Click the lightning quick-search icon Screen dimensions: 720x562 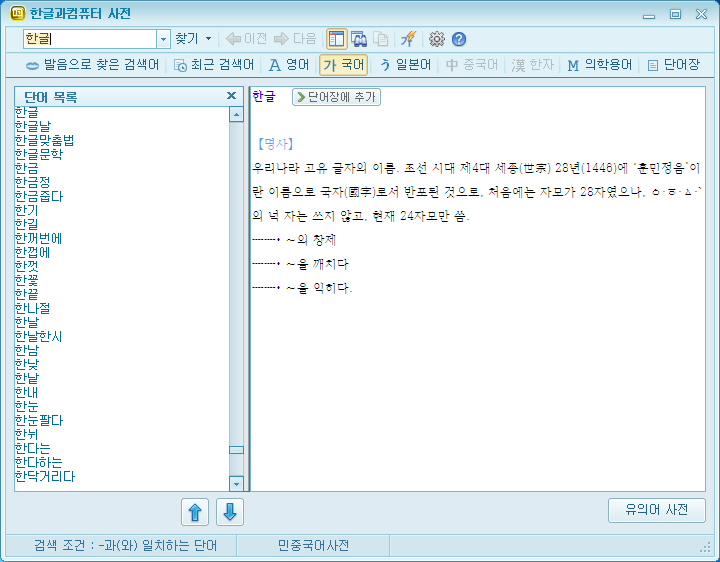coord(408,39)
